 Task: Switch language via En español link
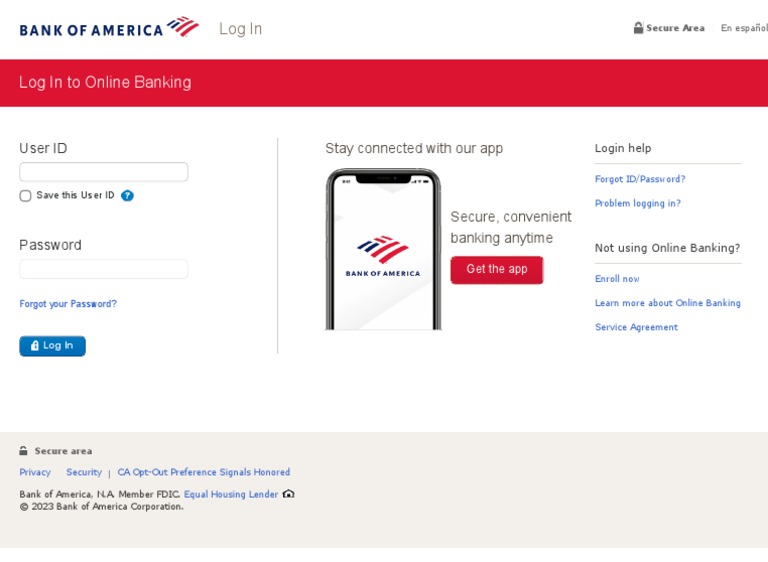[x=744, y=28]
